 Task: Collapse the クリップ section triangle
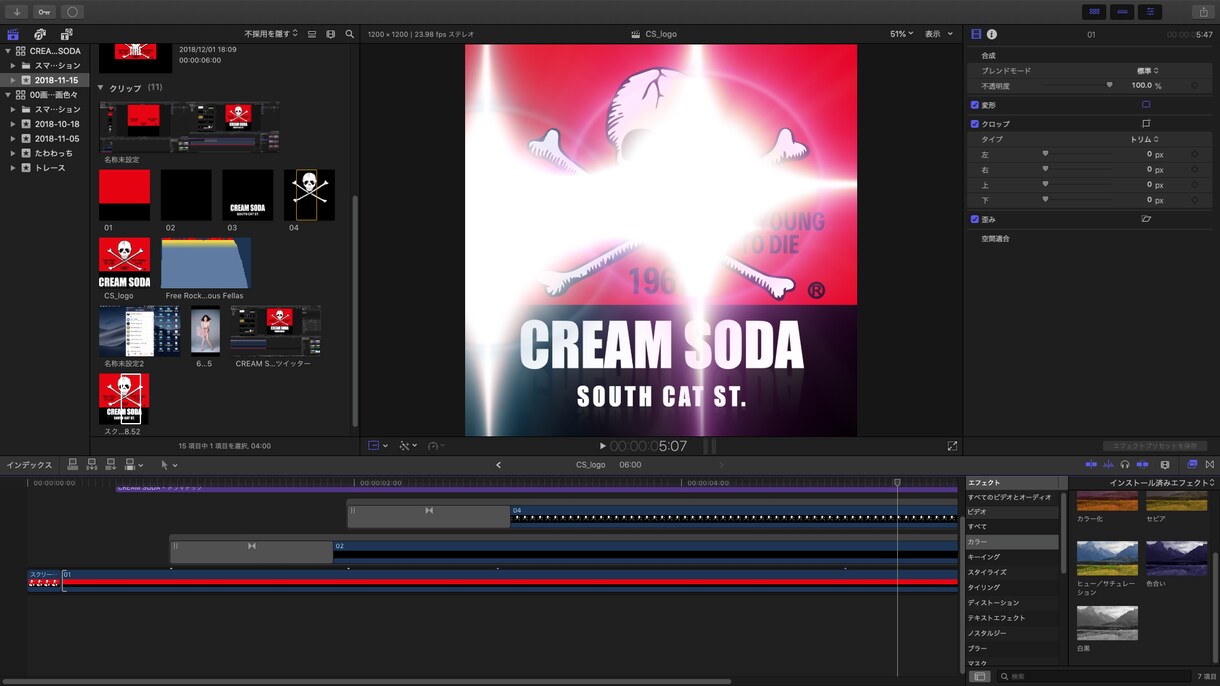[x=101, y=88]
